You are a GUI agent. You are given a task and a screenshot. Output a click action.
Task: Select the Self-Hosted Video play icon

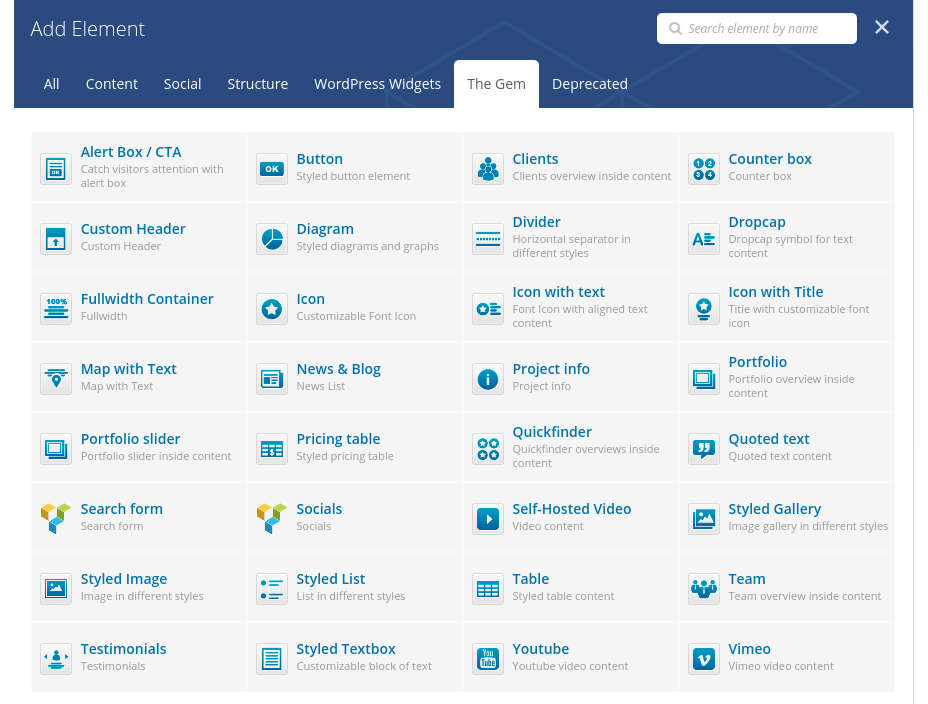click(x=488, y=519)
